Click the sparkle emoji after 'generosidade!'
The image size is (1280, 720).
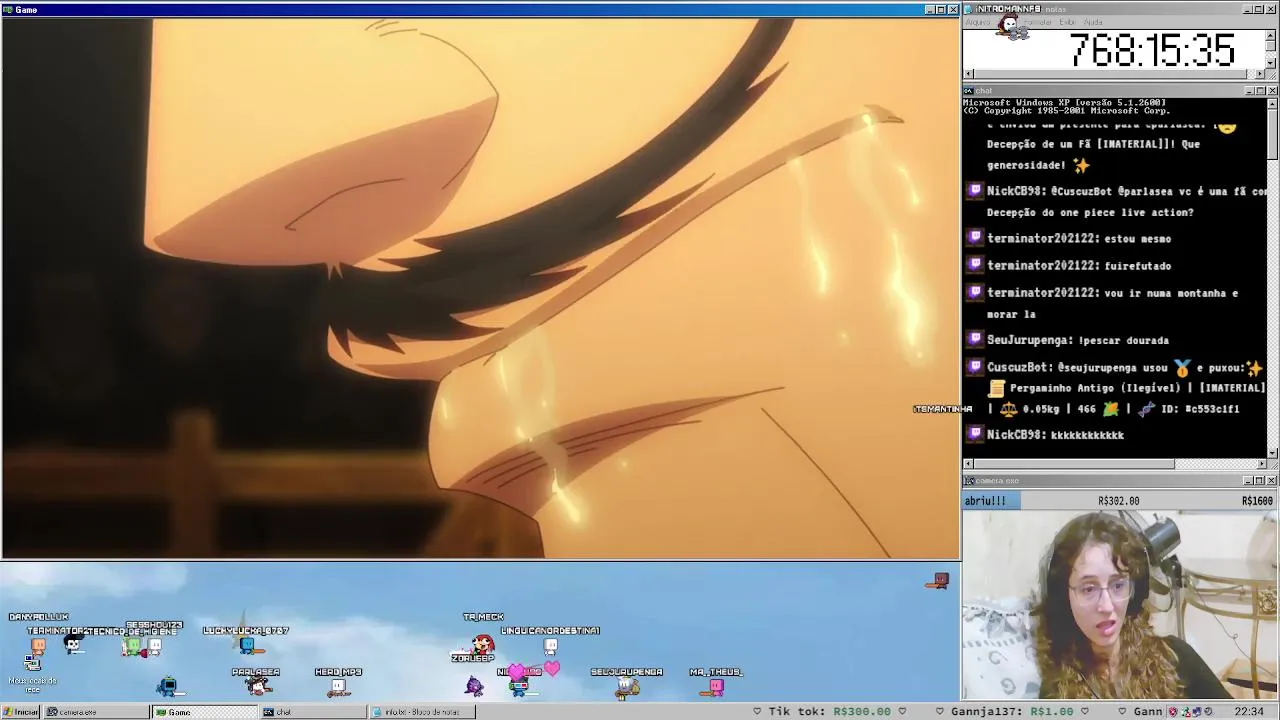(1081, 165)
